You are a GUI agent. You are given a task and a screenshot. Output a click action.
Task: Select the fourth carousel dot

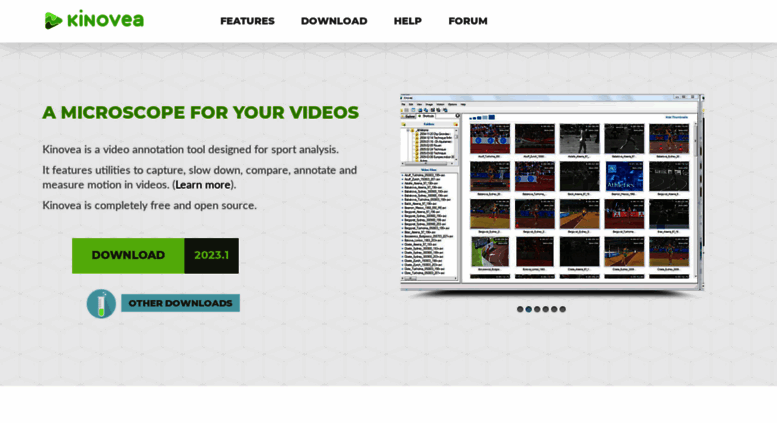pos(545,309)
